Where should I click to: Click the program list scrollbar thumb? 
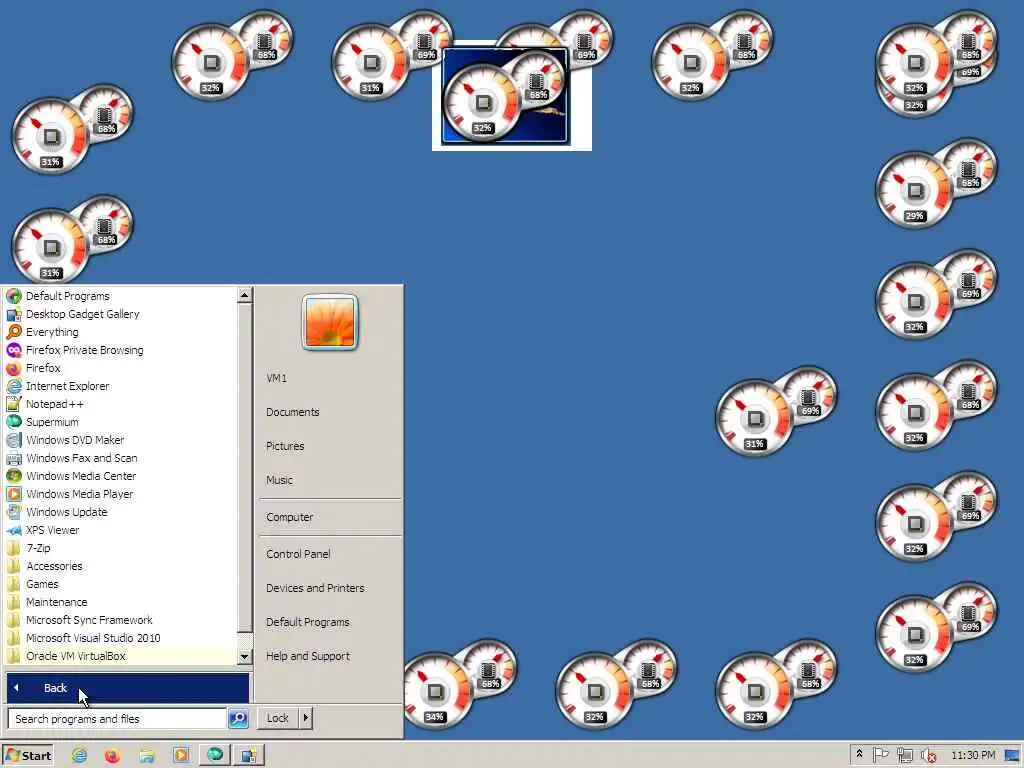point(245,467)
